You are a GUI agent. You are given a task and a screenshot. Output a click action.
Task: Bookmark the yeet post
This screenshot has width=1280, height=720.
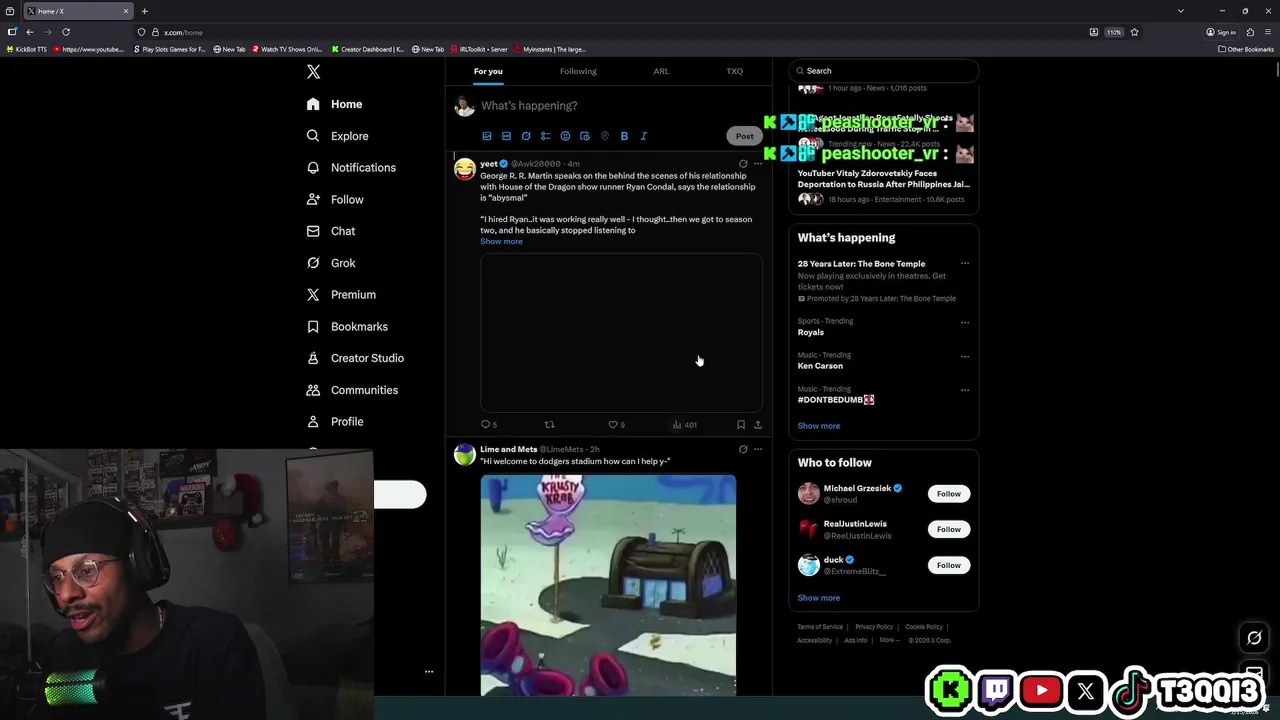(740, 425)
